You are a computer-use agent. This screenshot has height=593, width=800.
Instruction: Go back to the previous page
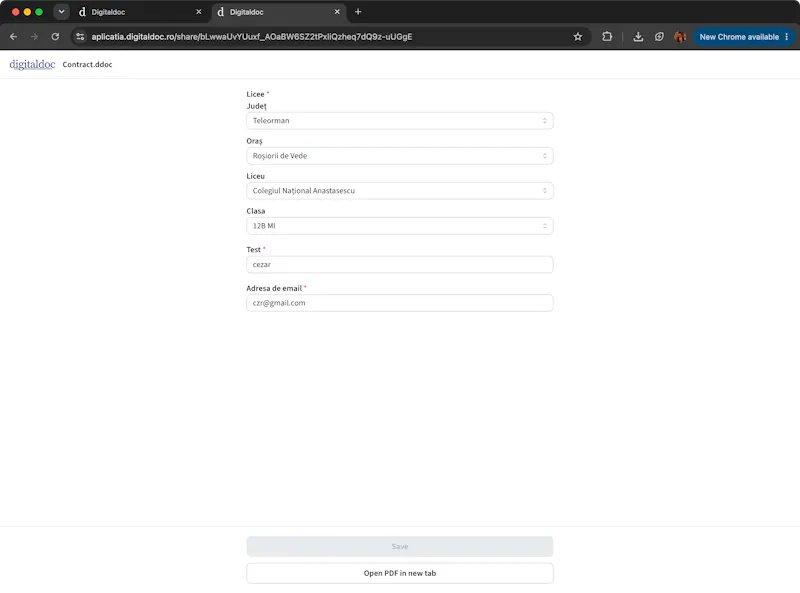click(14, 37)
